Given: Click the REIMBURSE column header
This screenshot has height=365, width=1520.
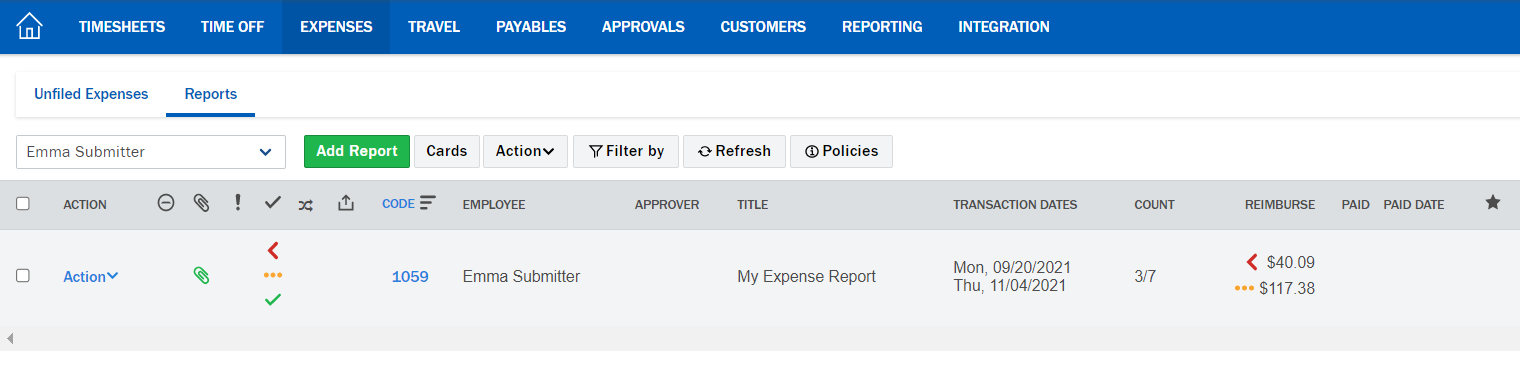Looking at the screenshot, I should [x=1280, y=205].
